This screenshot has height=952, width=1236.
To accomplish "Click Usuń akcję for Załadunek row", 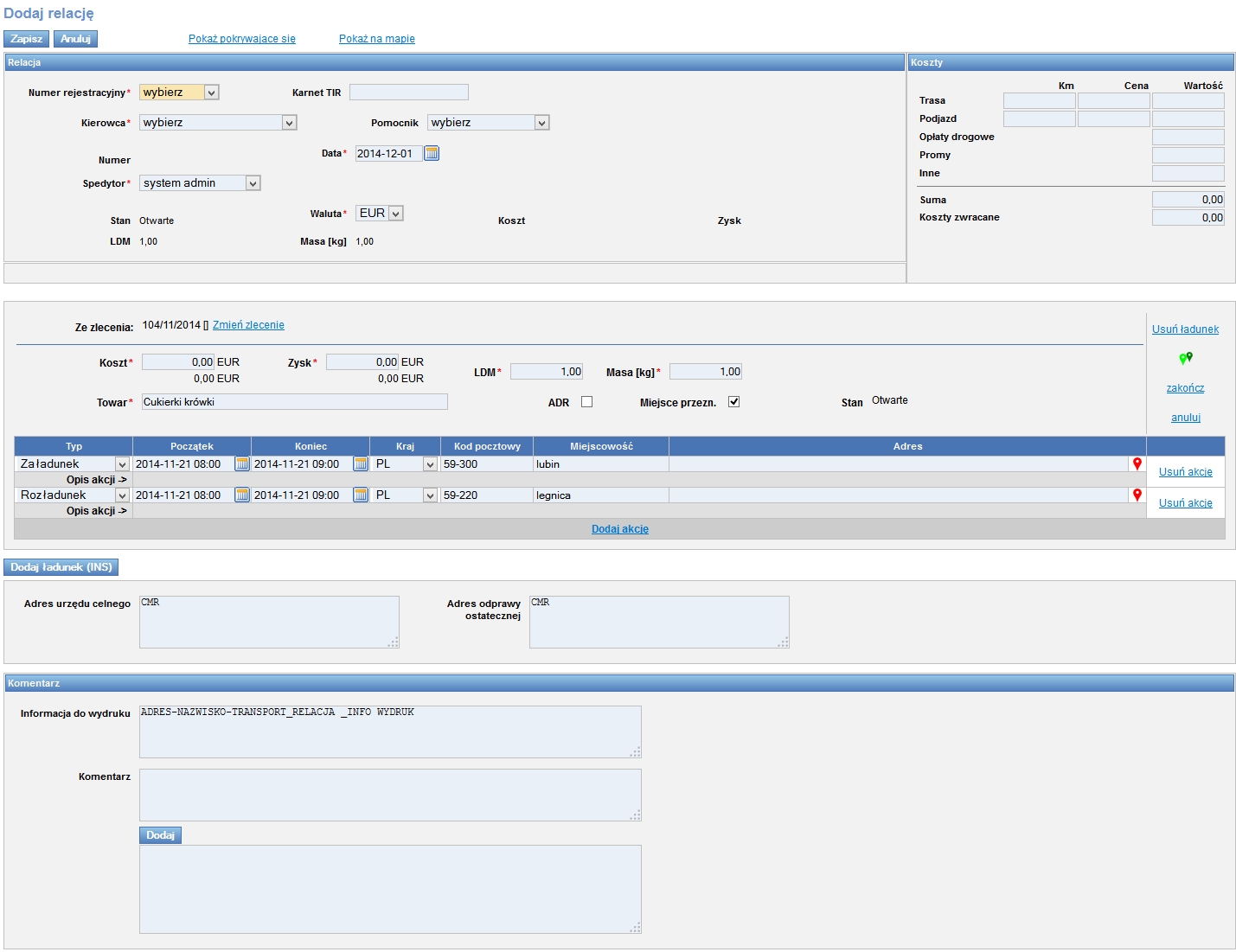I will click(x=1186, y=472).
